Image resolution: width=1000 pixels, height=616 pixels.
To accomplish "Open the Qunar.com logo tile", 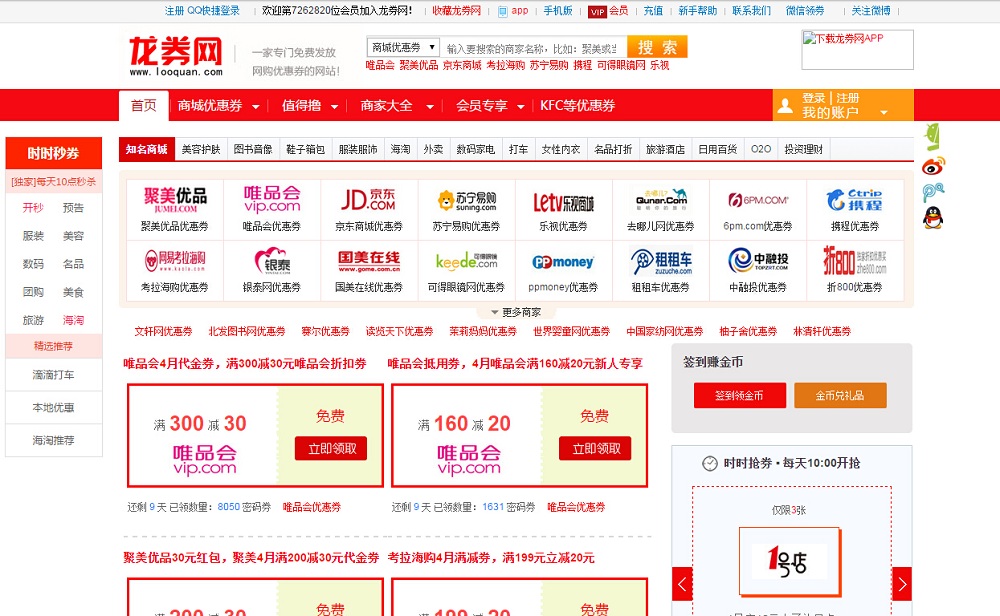I will [661, 200].
